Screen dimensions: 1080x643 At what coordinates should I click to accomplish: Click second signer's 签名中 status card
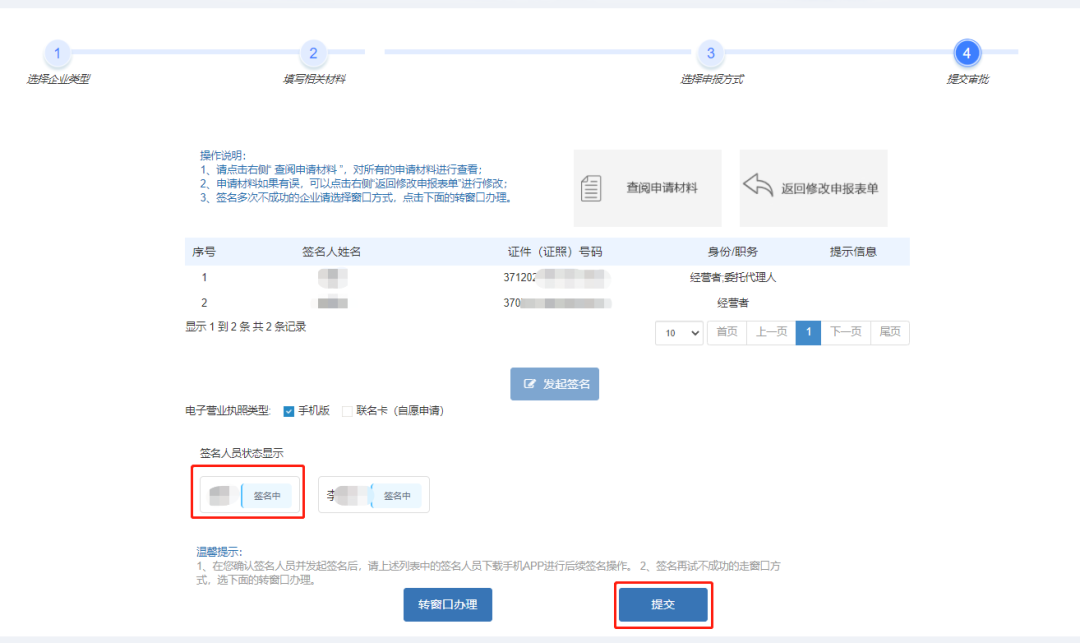pyautogui.click(x=374, y=495)
